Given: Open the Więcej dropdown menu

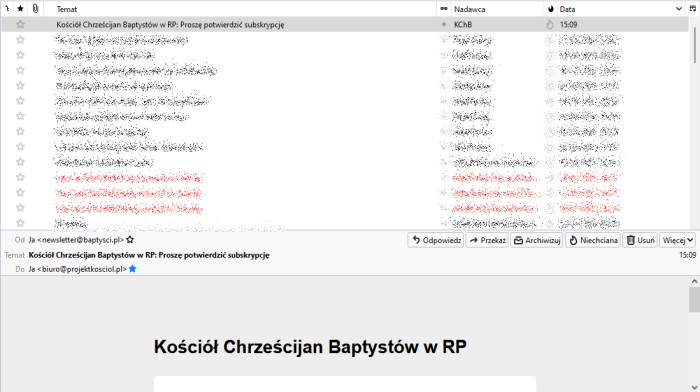Looking at the screenshot, I should pos(677,240).
